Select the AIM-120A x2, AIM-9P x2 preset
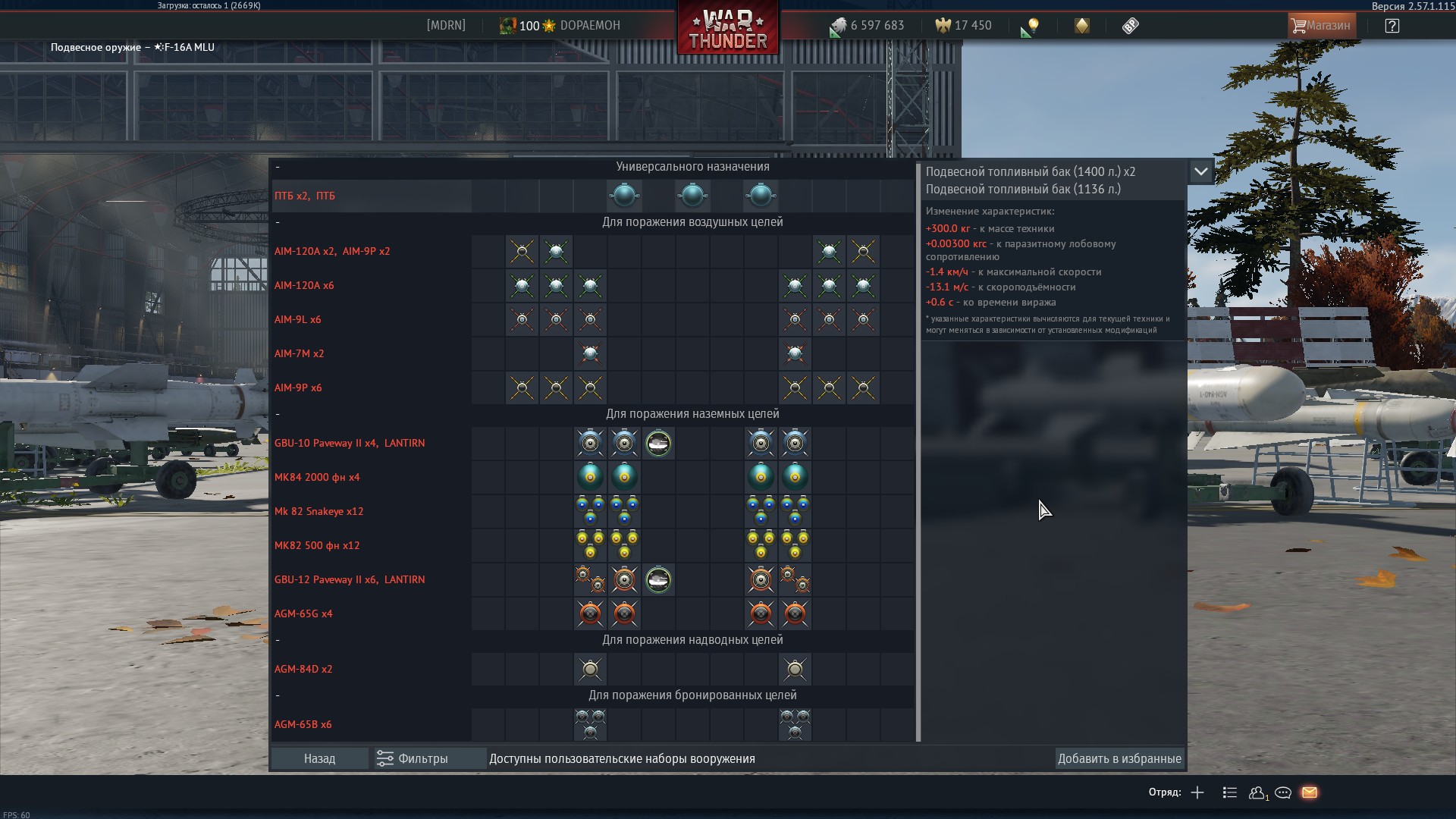Screen dimensions: 1456x819 (593, 251)
